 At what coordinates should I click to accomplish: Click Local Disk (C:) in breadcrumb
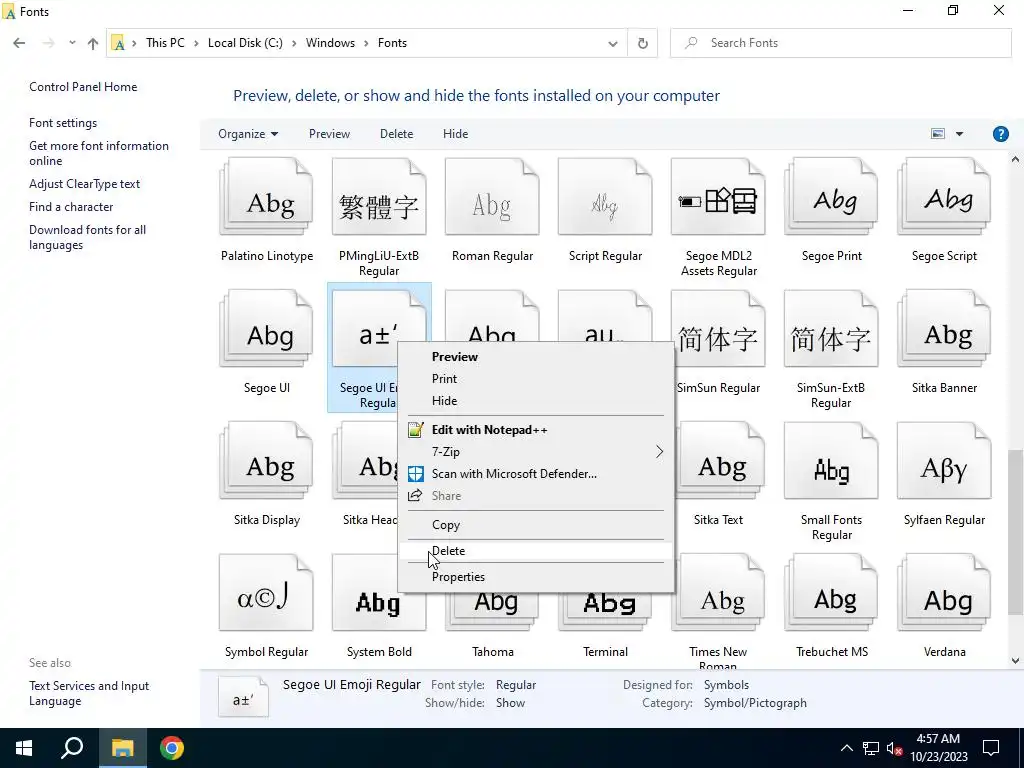click(x=245, y=43)
